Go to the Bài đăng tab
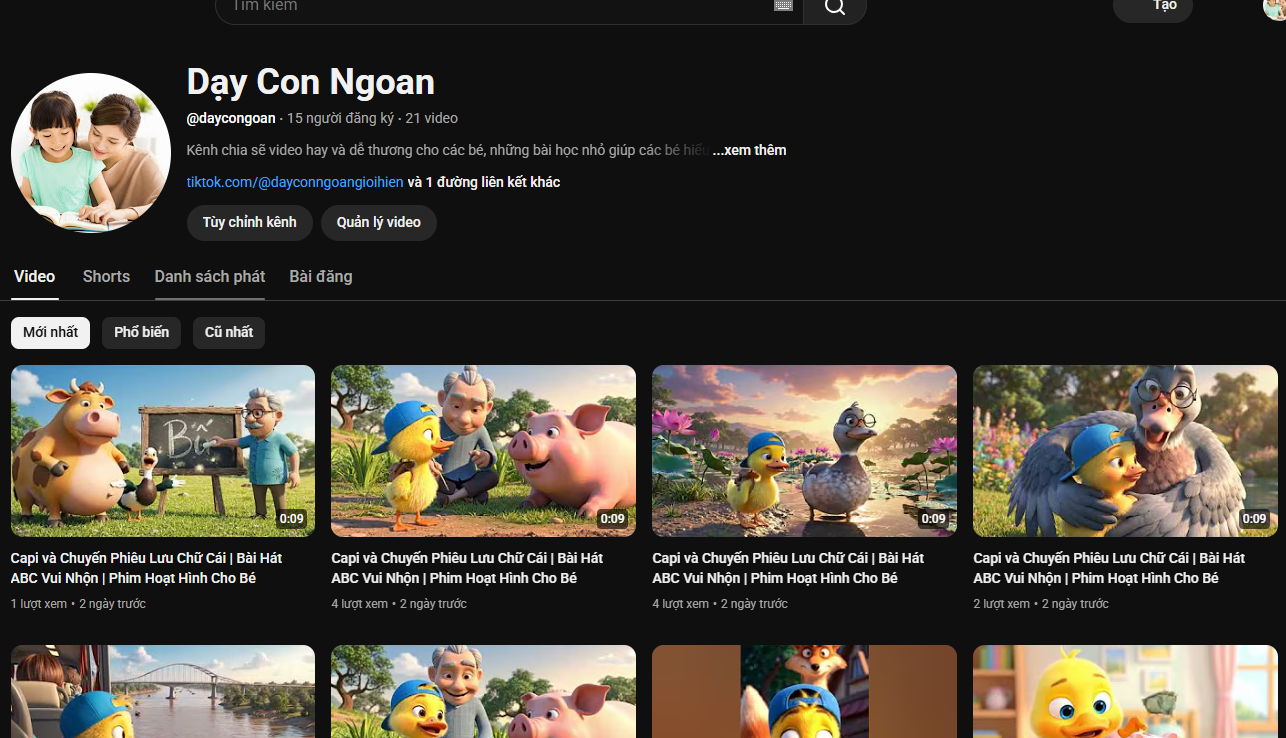The width and height of the screenshot is (1286, 738). tap(320, 277)
